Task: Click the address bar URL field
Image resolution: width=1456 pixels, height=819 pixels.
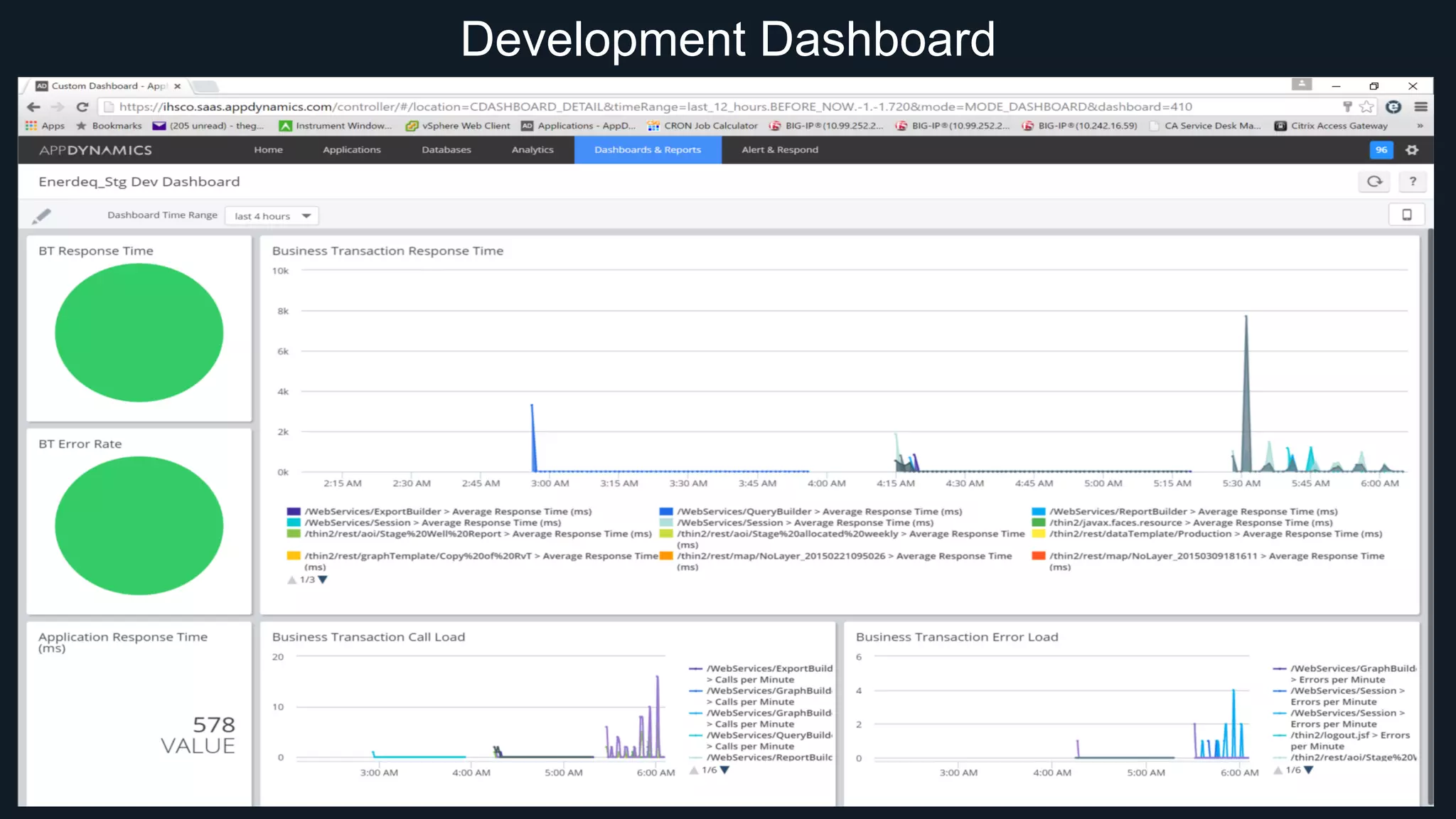Action: (718, 107)
